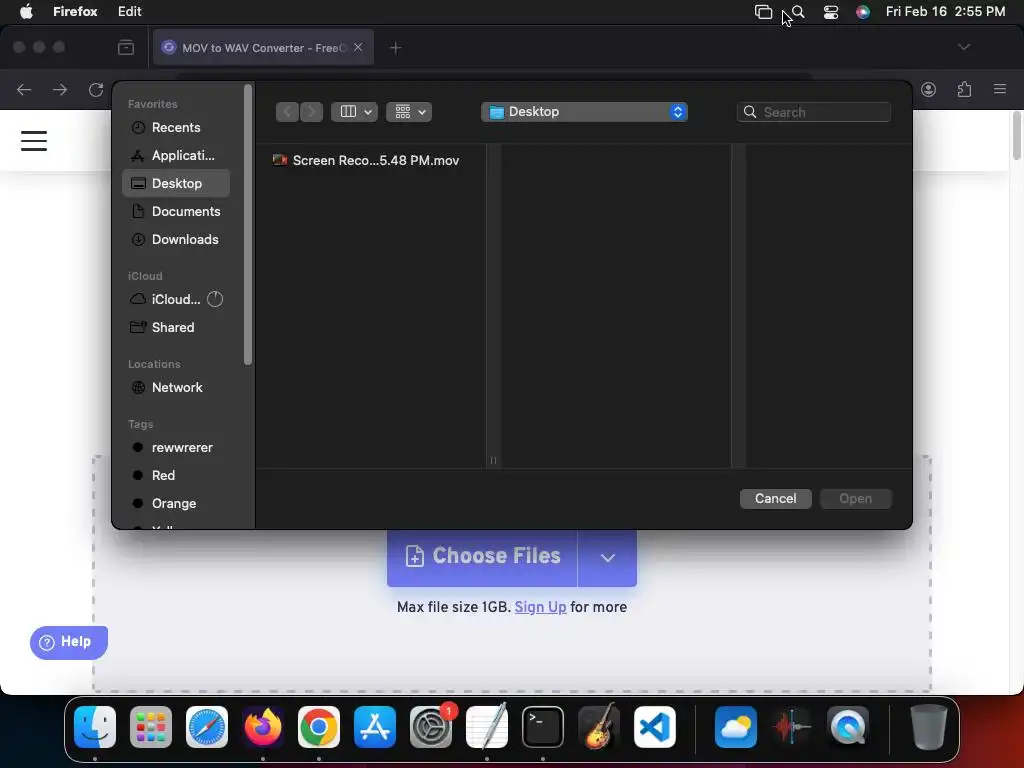Select Network in the sidebar
Image resolution: width=1024 pixels, height=768 pixels.
(x=176, y=388)
